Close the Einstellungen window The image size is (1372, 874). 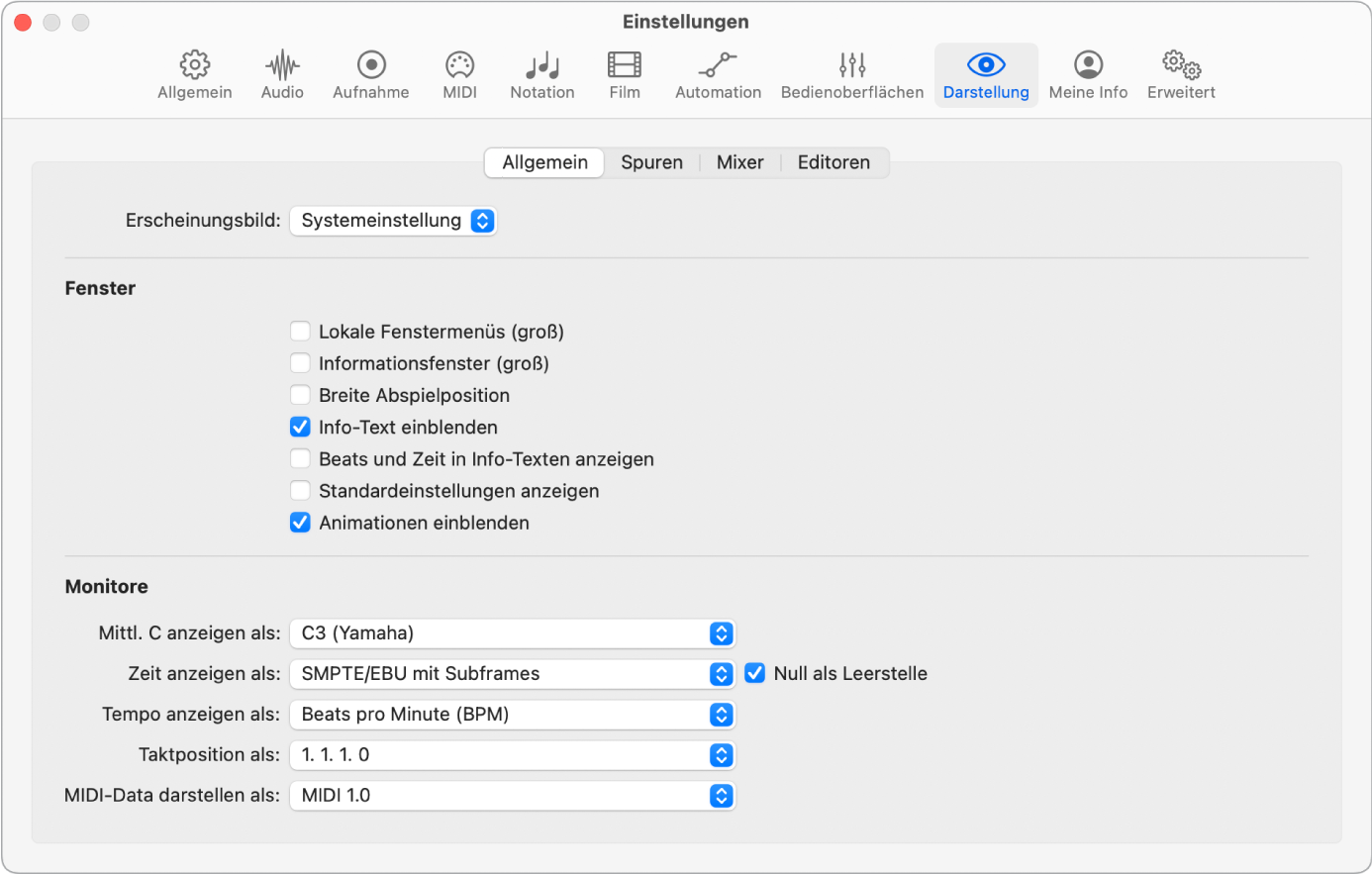(x=23, y=22)
